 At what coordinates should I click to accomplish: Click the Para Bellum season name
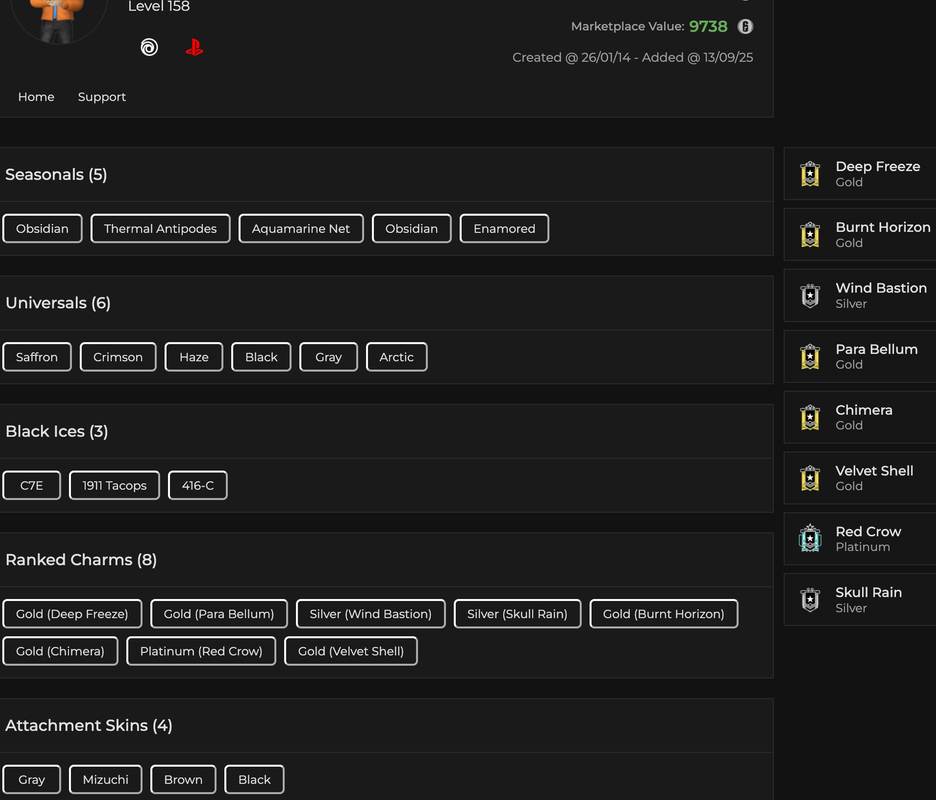(x=876, y=349)
